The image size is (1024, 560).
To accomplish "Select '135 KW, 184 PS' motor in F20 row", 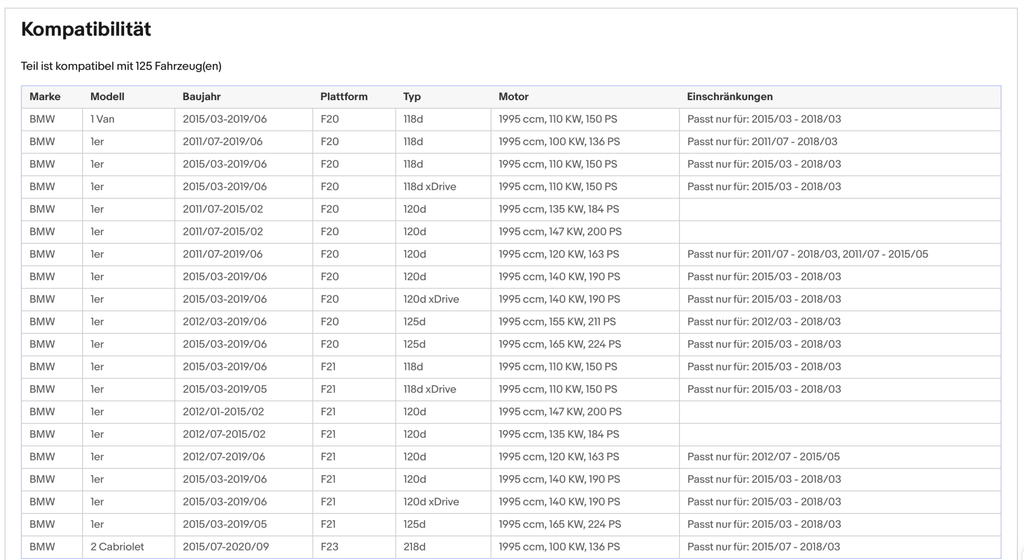I will pyautogui.click(x=558, y=209).
